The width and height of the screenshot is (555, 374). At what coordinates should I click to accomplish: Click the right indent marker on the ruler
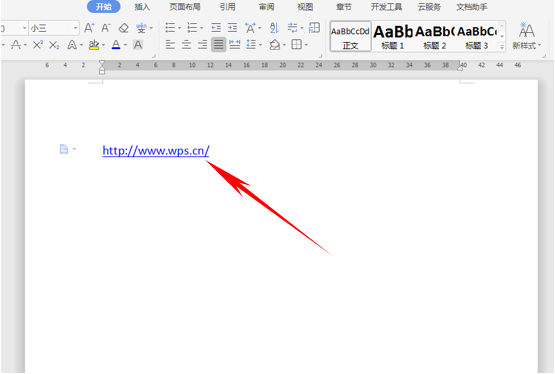[x=460, y=68]
